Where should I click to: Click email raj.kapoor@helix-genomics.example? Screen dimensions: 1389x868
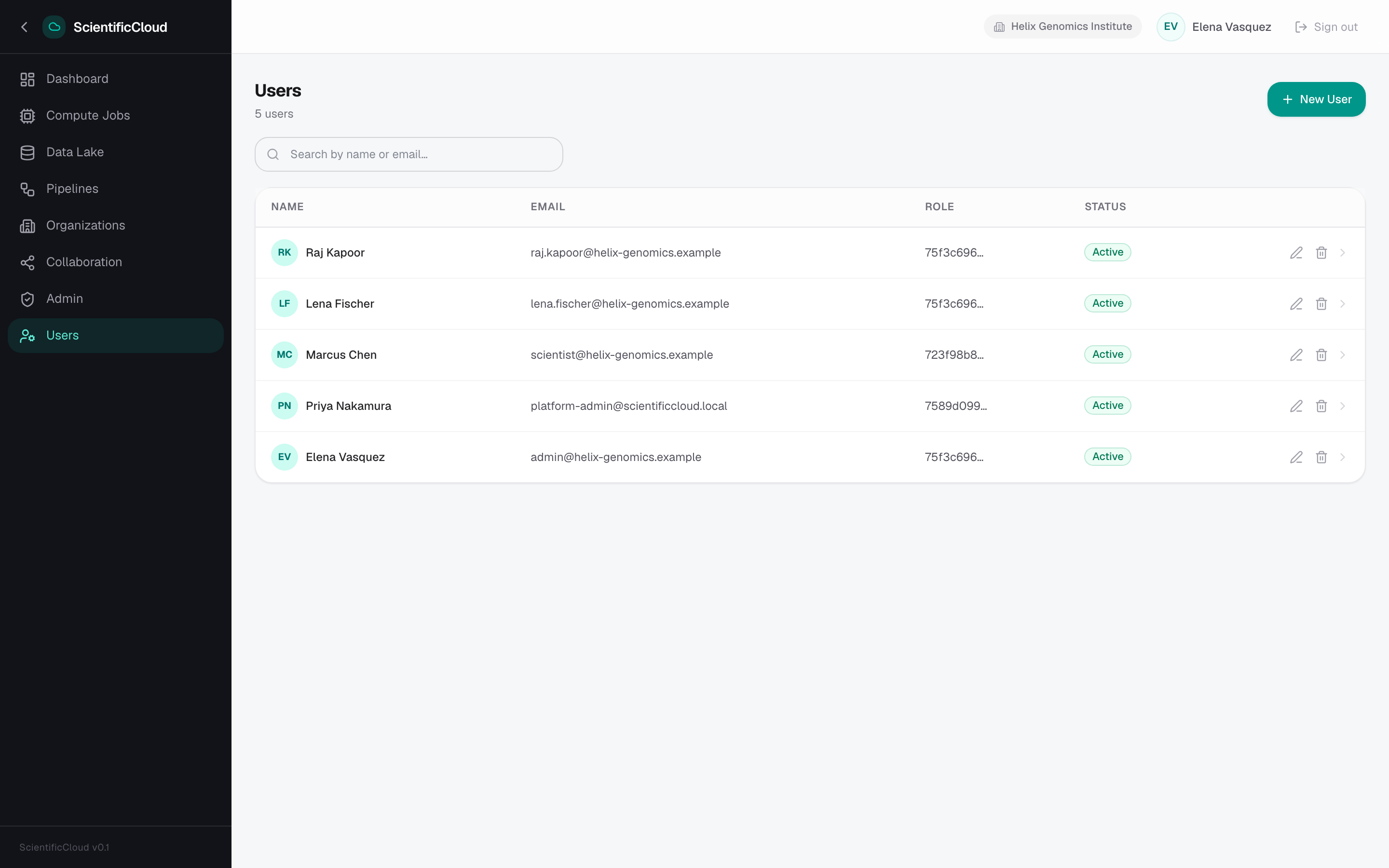click(x=626, y=253)
